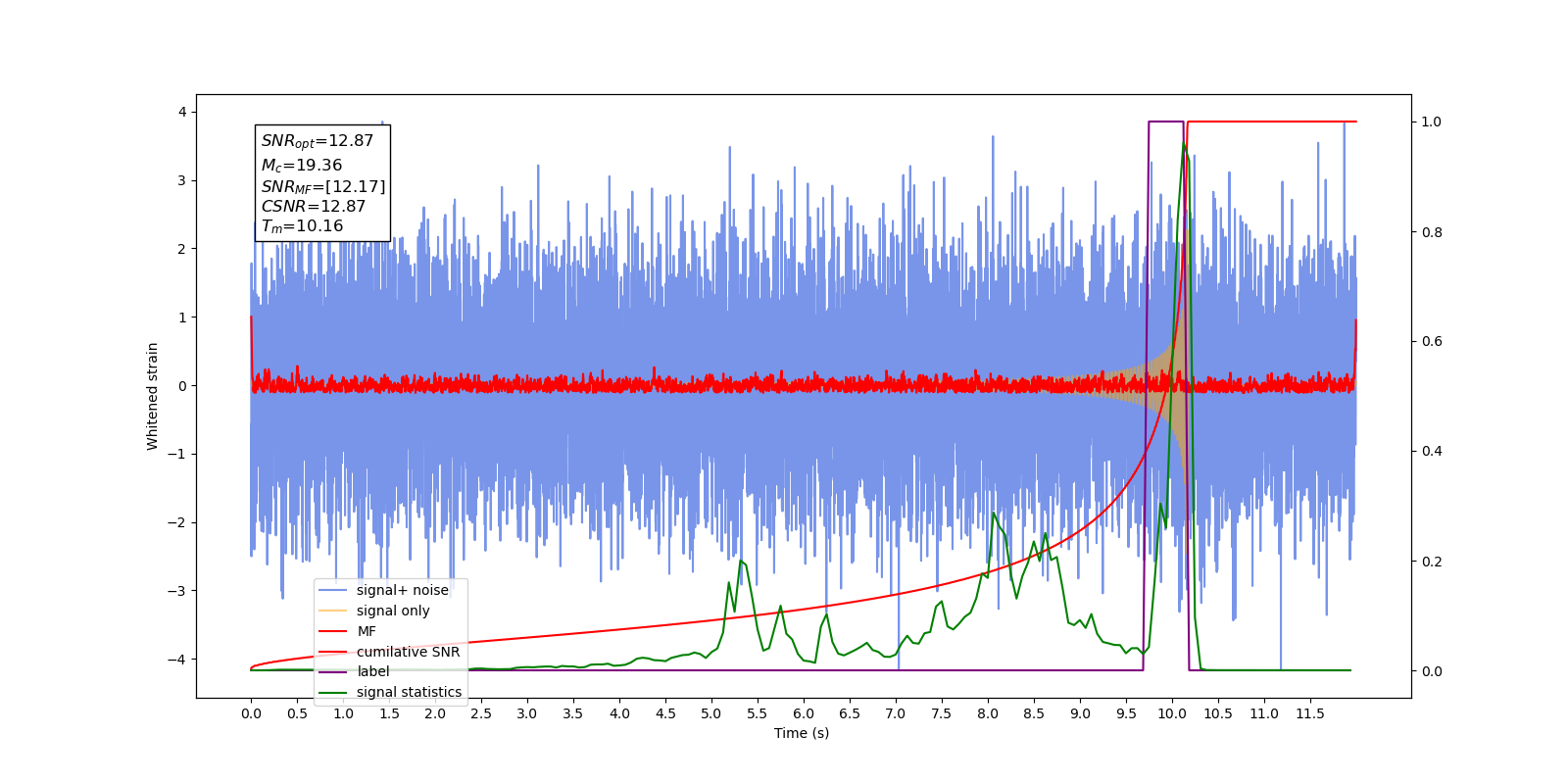Click the left y-axis tick label −4

[176, 659]
